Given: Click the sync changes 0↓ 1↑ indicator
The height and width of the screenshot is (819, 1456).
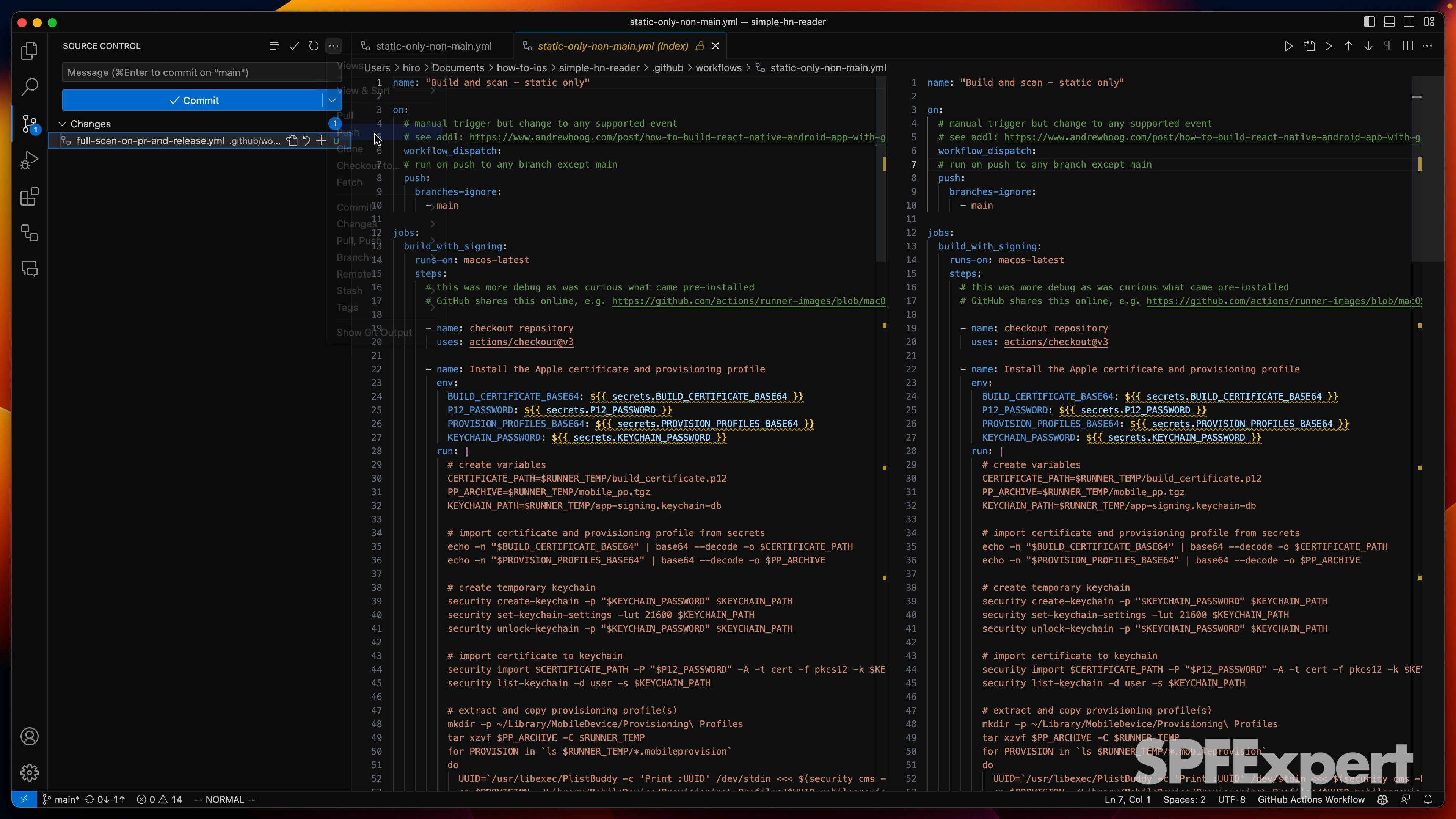Looking at the screenshot, I should click(x=105, y=799).
